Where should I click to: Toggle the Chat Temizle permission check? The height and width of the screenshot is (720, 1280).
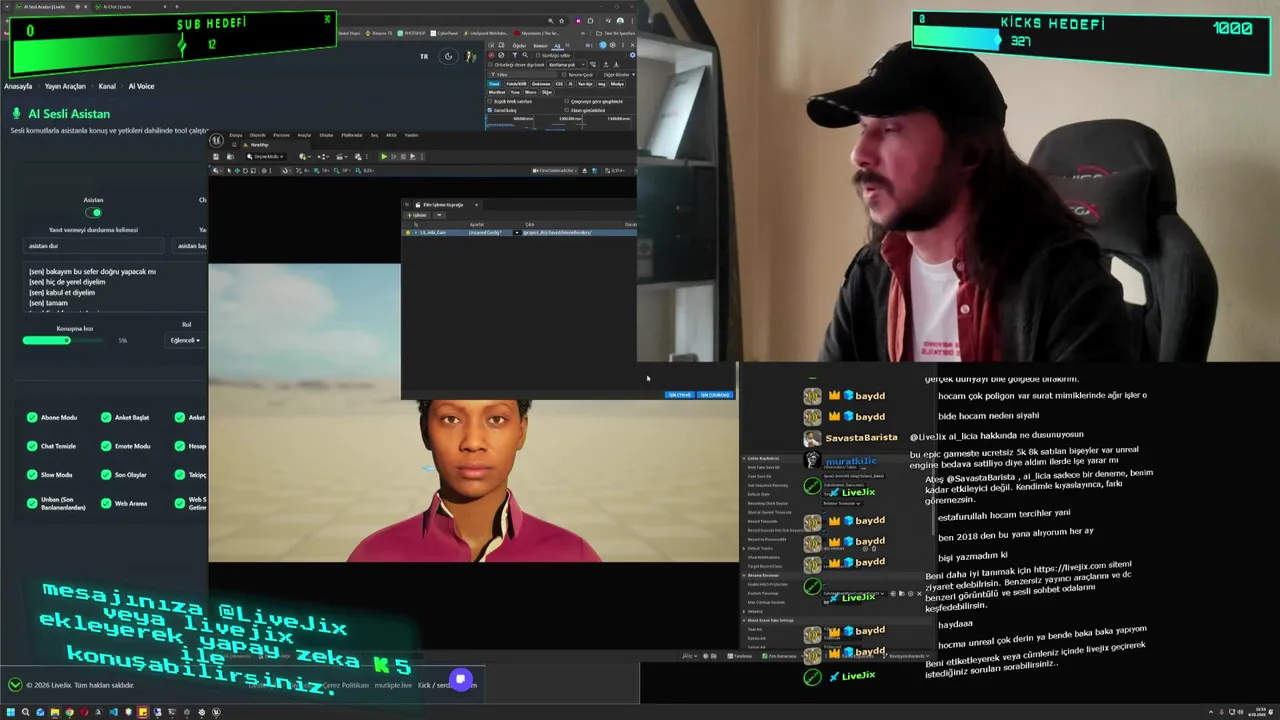(32, 446)
